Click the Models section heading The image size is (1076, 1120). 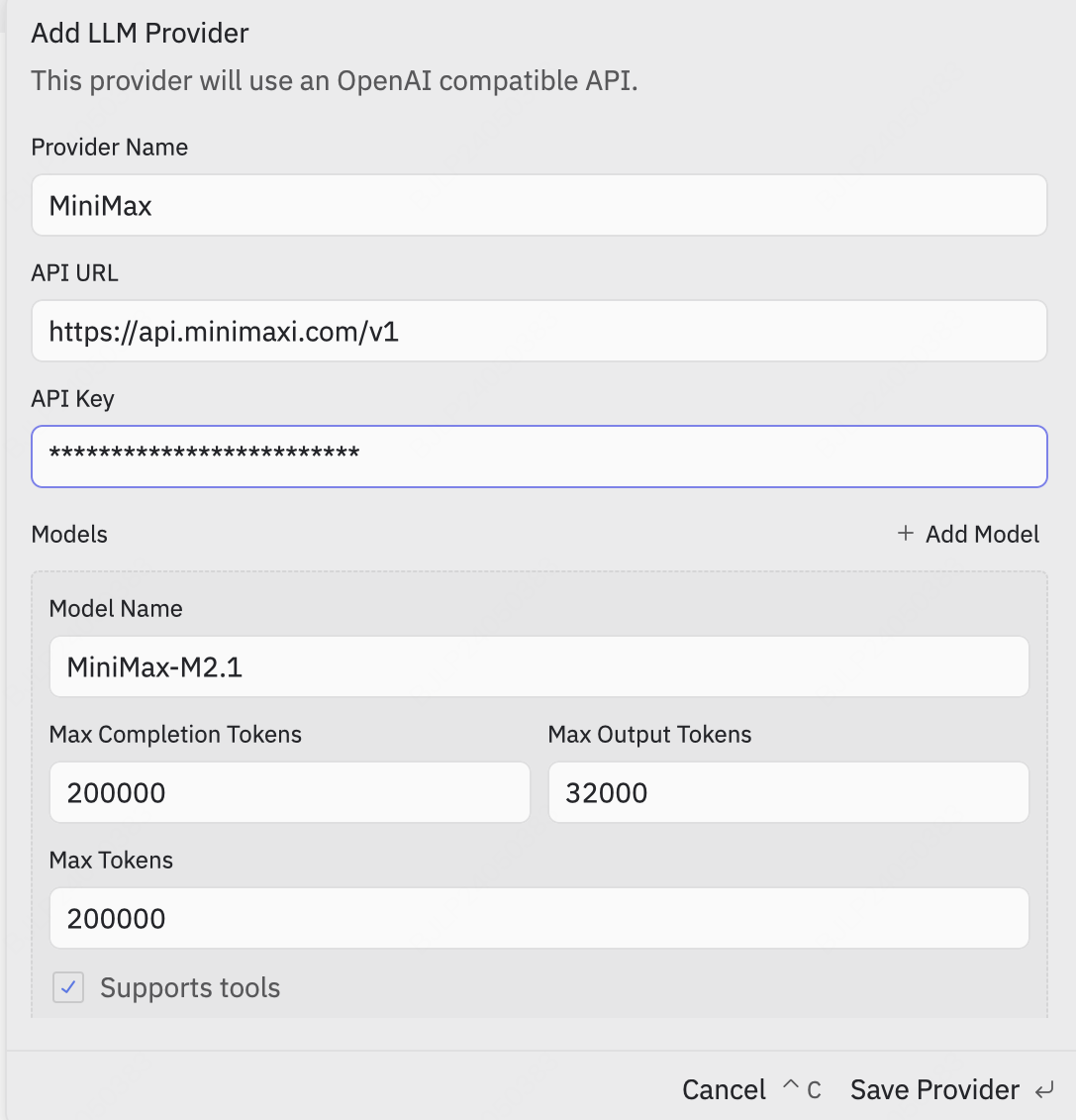tap(69, 535)
